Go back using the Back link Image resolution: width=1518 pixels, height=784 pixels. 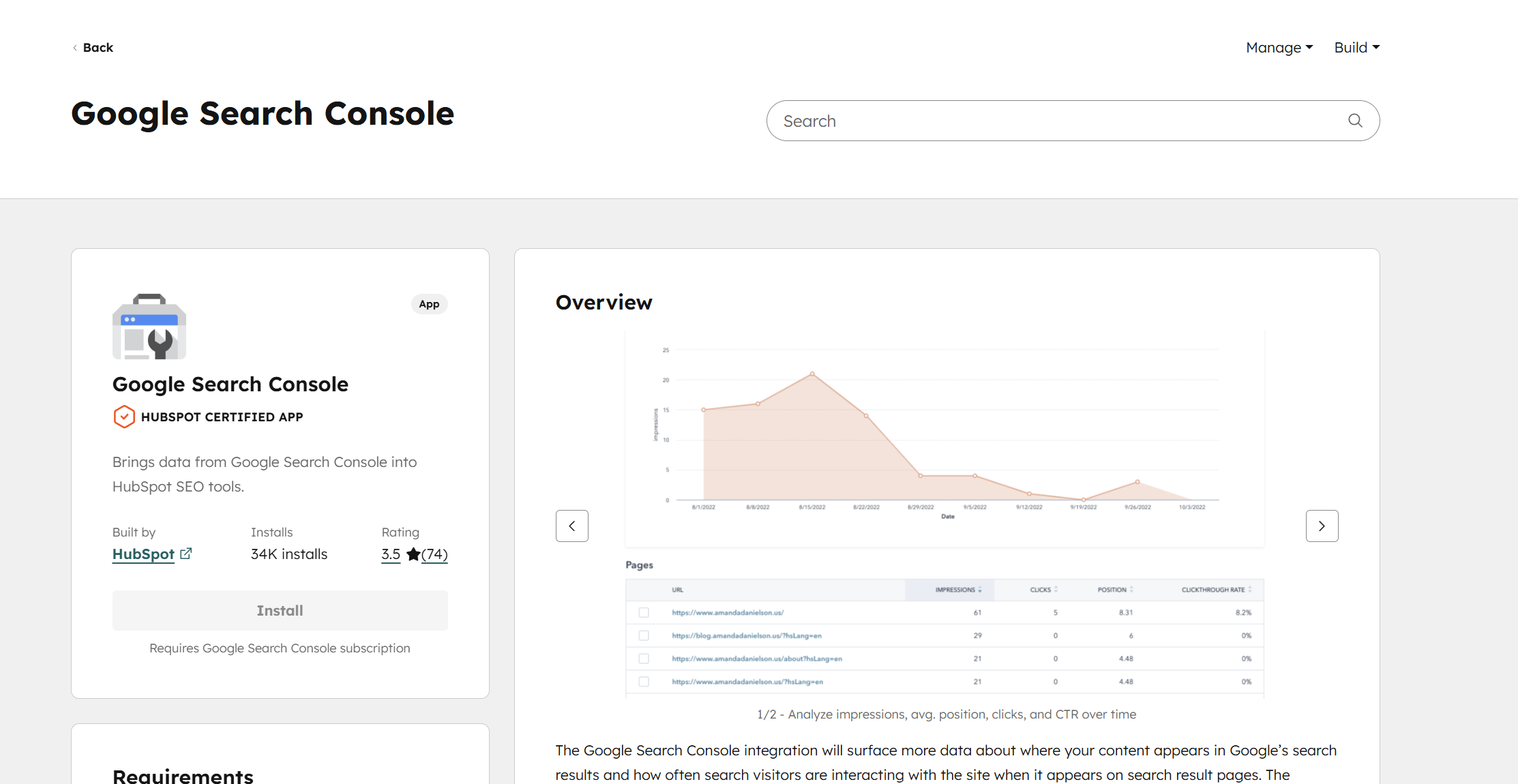pos(93,48)
